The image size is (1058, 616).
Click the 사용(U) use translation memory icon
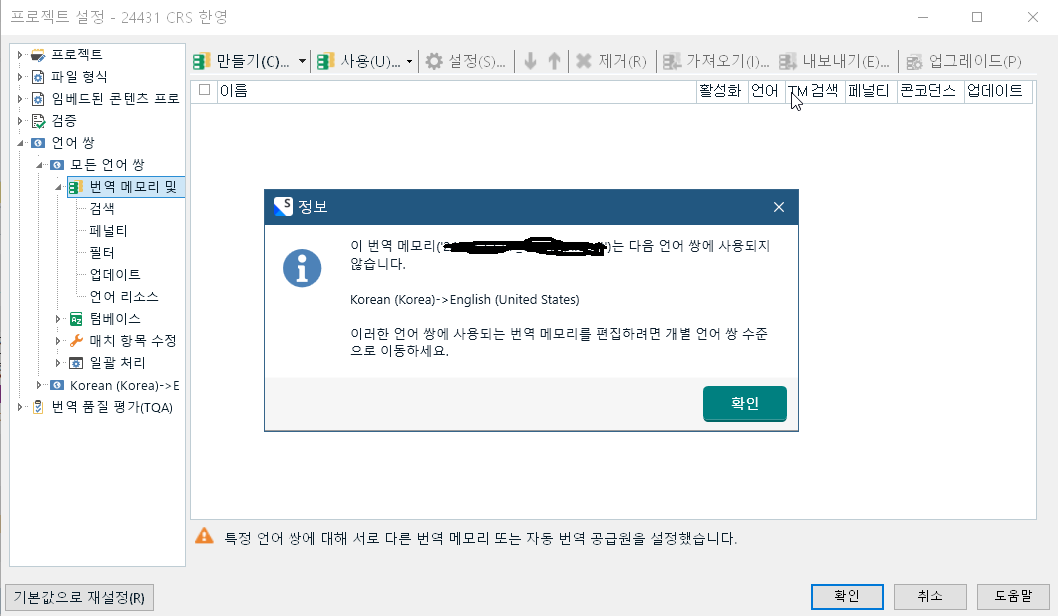(x=325, y=61)
